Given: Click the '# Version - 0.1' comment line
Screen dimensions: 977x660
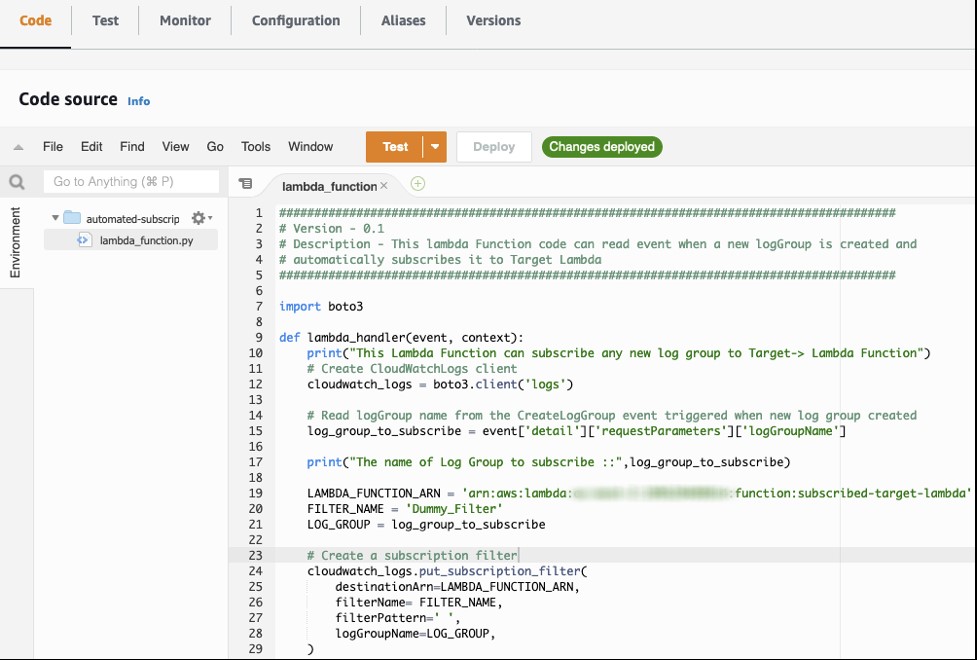Looking at the screenshot, I should pyautogui.click(x=331, y=229).
